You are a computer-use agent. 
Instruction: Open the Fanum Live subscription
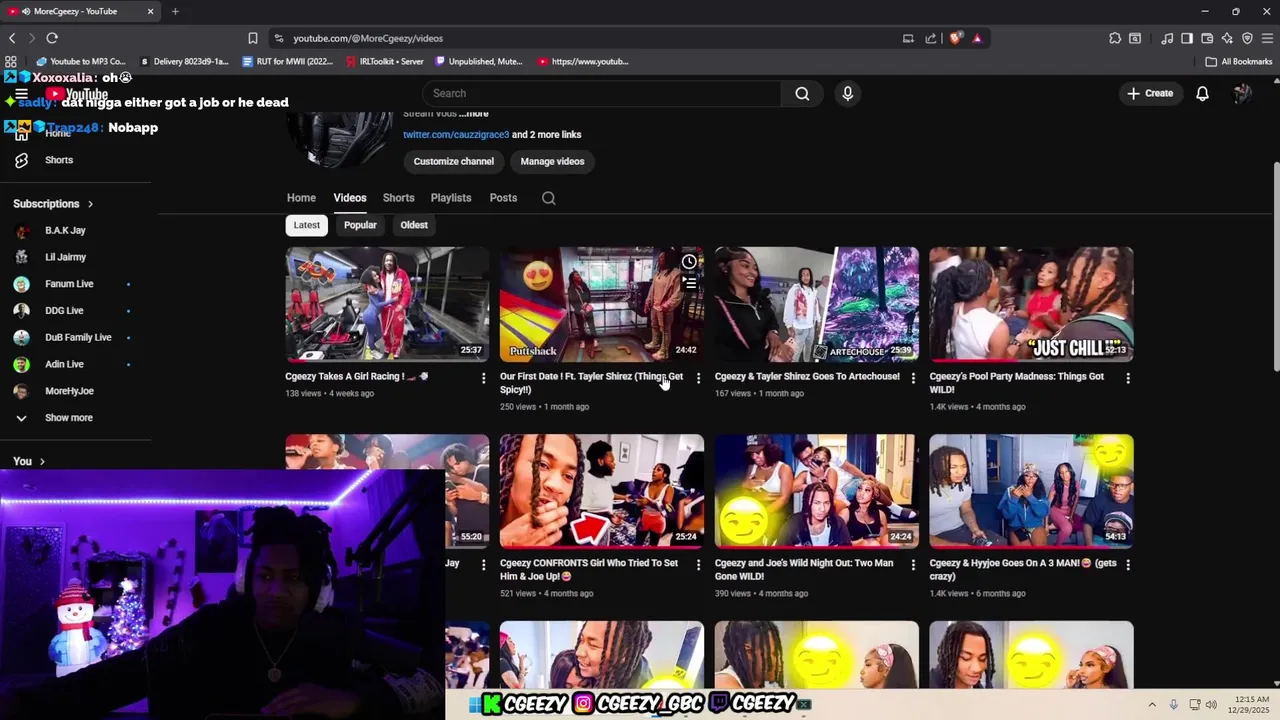pyautogui.click(x=69, y=284)
